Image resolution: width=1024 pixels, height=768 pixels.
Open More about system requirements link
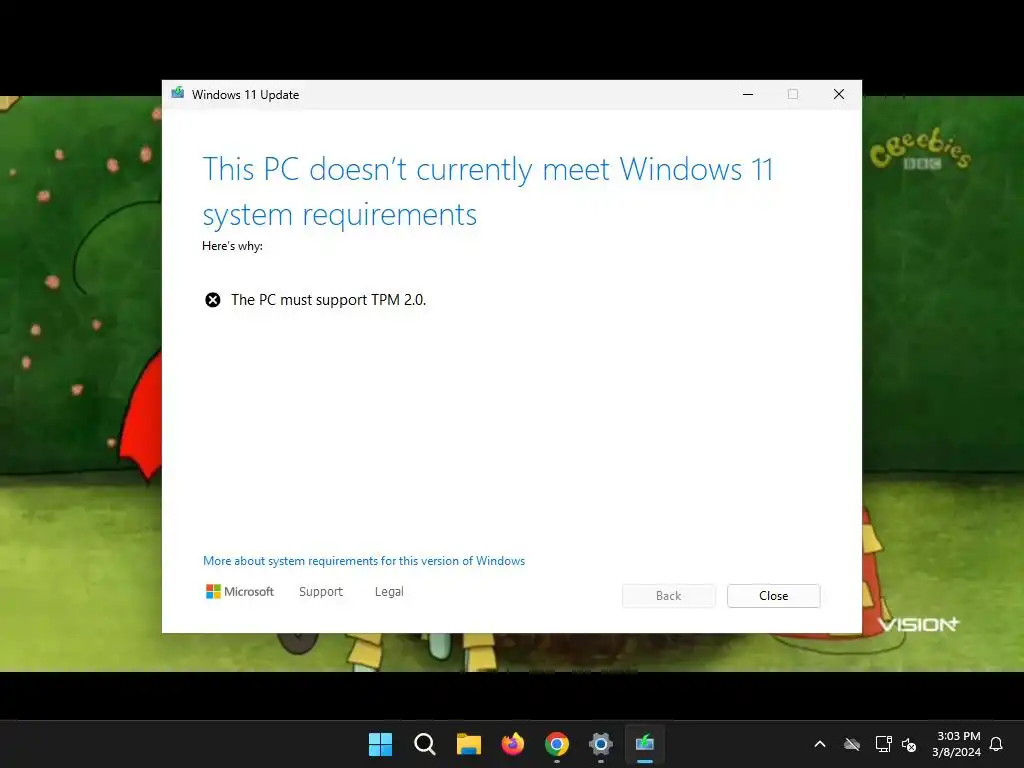click(364, 561)
